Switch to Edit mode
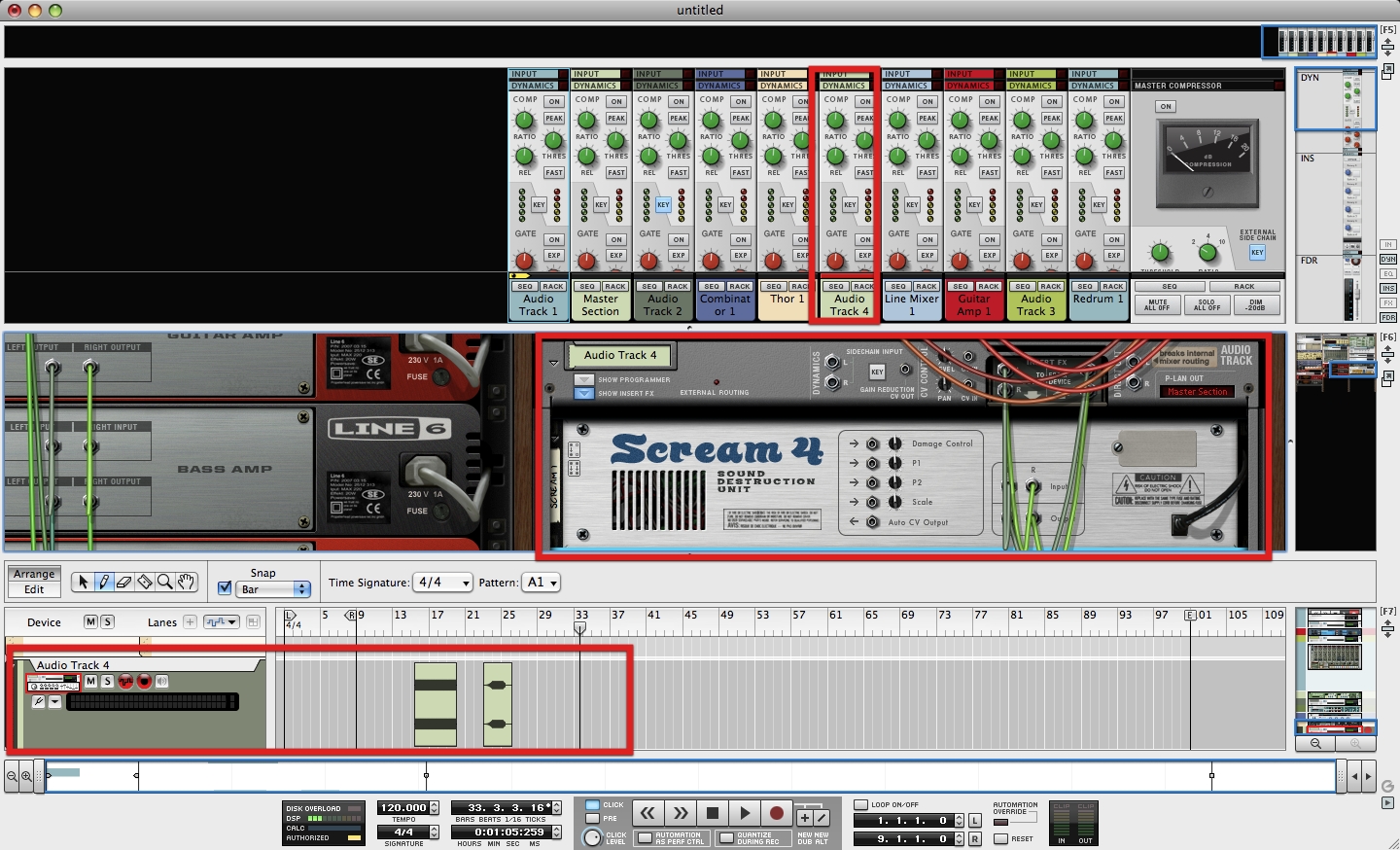Image resolution: width=1400 pixels, height=850 pixels. 34,589
